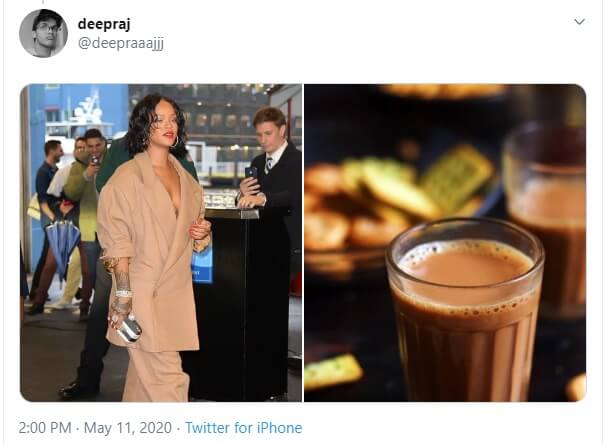609x445 pixels.
Task: Click the woman's hoop earring
Action: 175,142
